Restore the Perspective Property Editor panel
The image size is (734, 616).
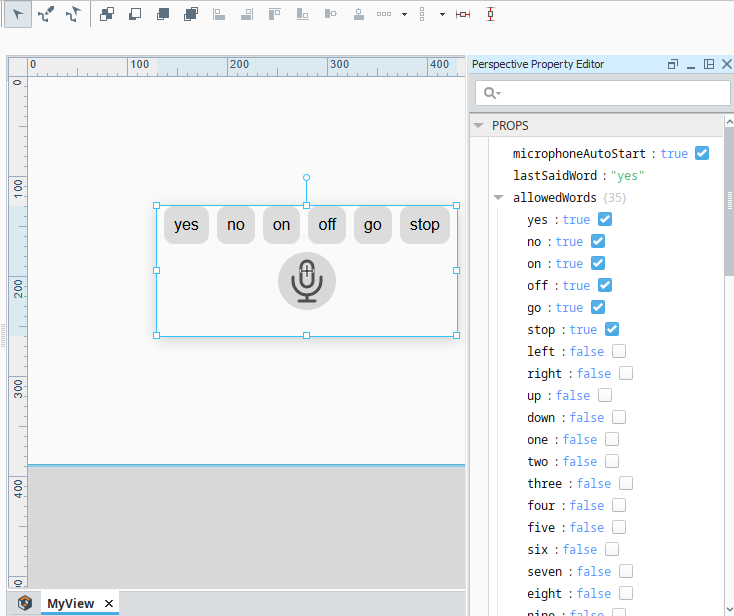[673, 64]
